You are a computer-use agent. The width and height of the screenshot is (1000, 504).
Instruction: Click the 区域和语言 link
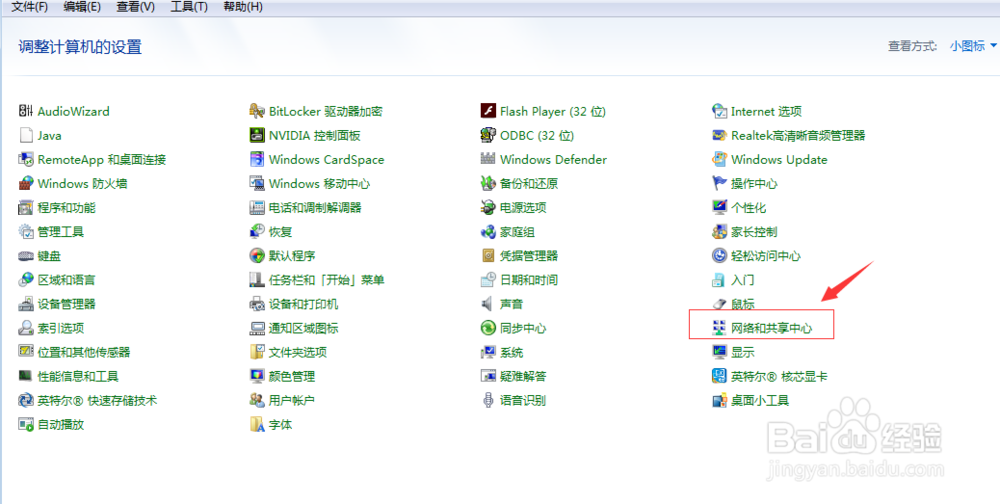coord(66,280)
